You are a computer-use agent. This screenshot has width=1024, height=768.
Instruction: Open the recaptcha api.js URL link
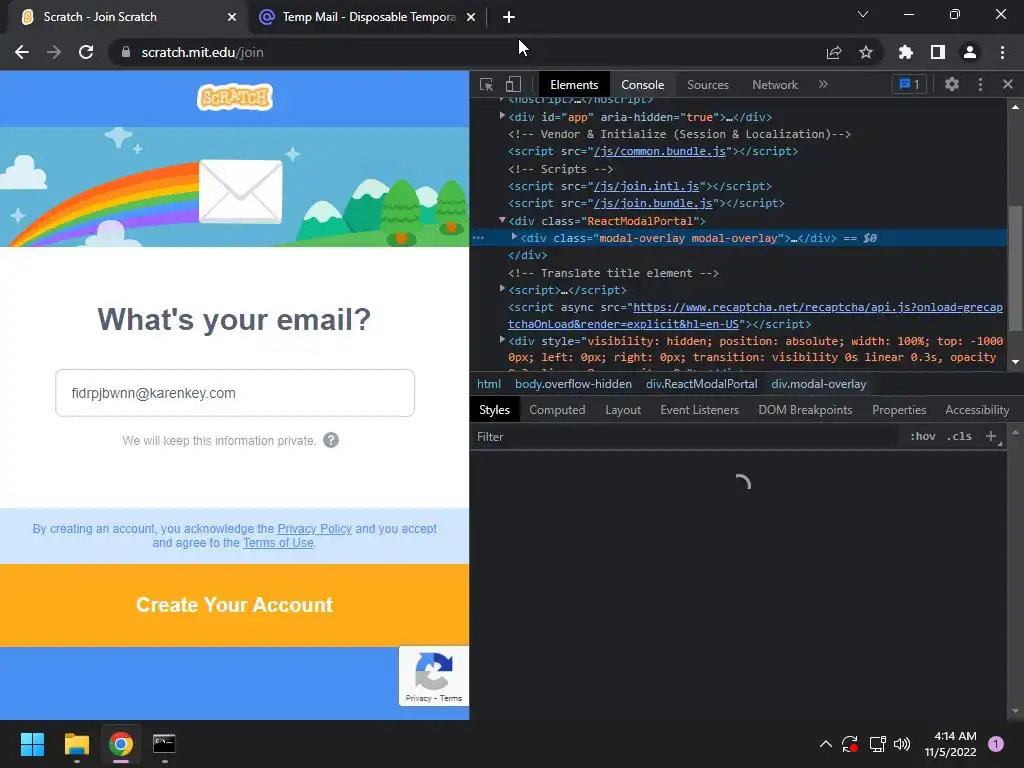click(755, 315)
